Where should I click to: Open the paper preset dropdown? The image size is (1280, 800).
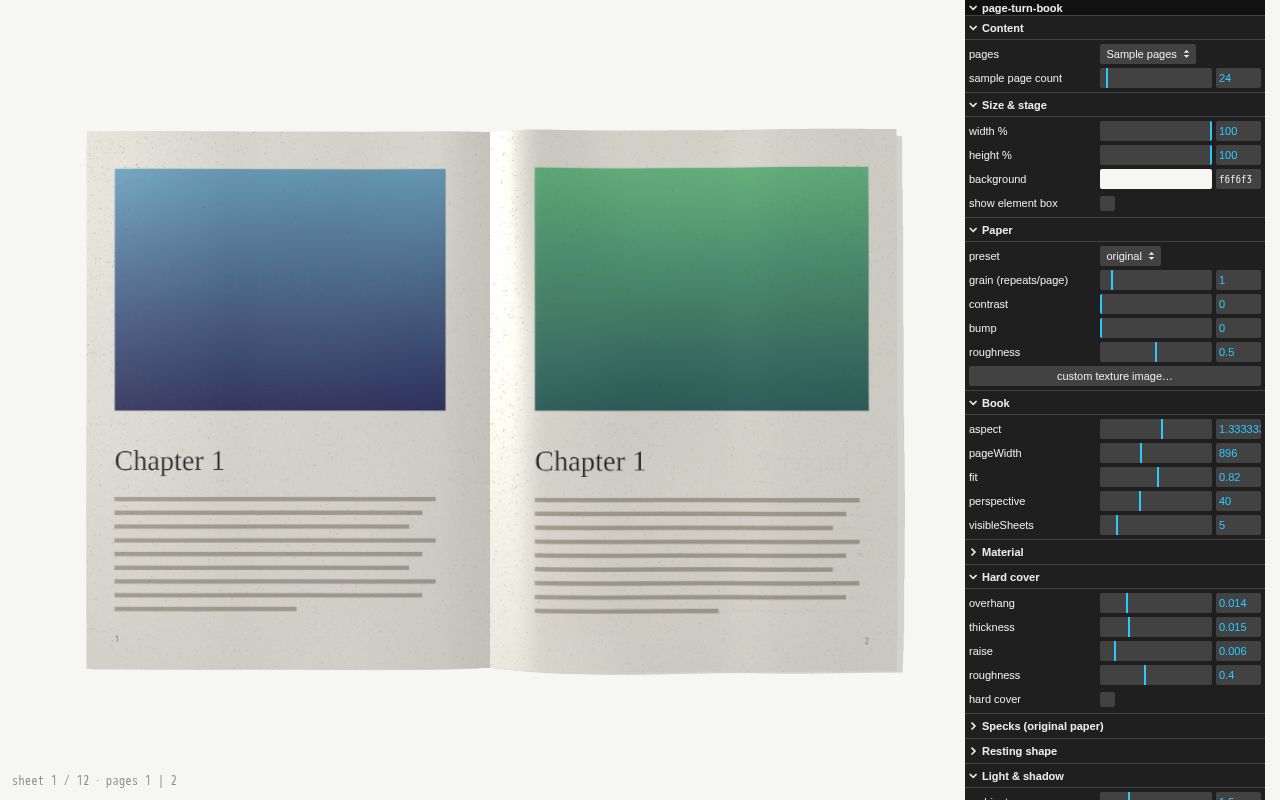(x=1130, y=256)
